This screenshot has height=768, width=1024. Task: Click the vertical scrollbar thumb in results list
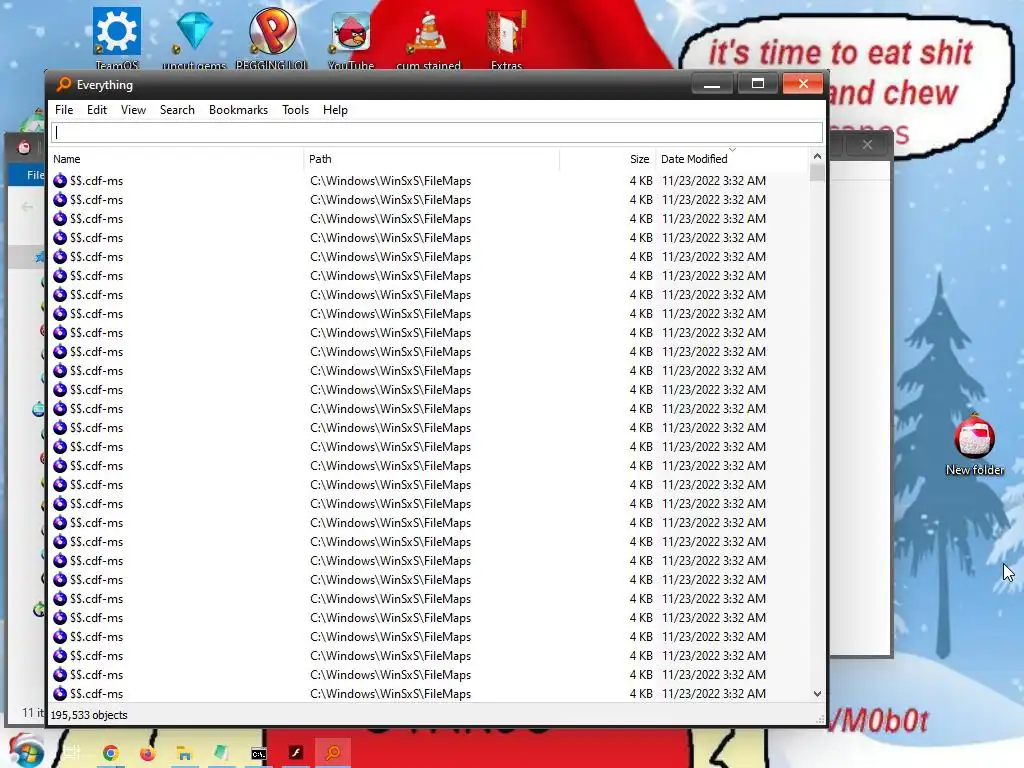coord(817,172)
